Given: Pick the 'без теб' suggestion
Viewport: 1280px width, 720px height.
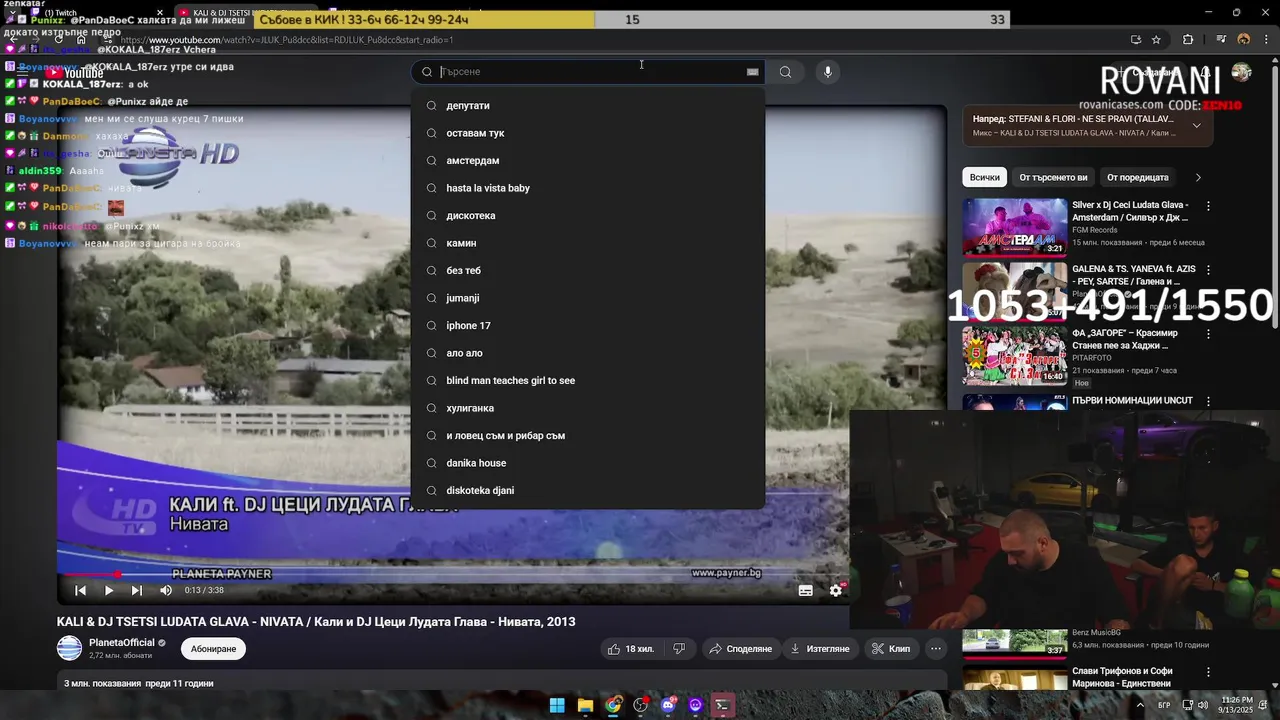Looking at the screenshot, I should point(588,271).
